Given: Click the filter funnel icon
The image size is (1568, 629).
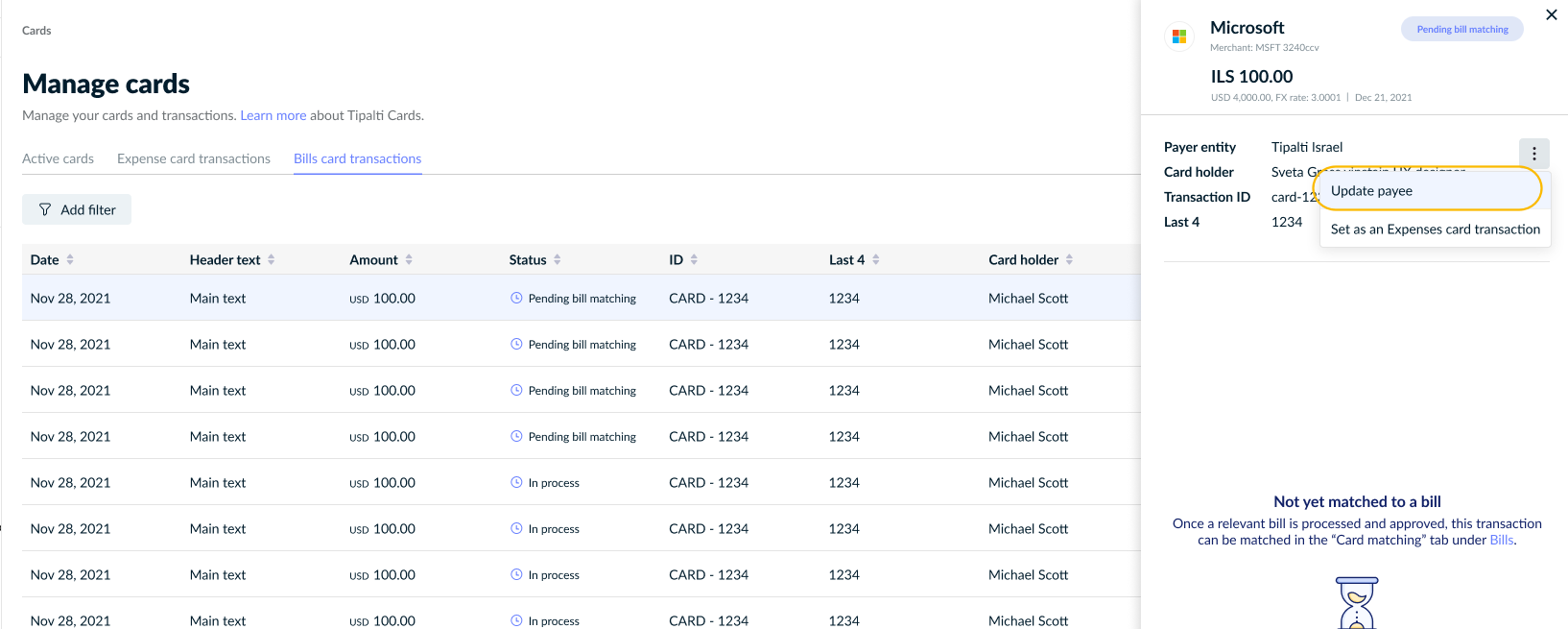Looking at the screenshot, I should (x=45, y=209).
